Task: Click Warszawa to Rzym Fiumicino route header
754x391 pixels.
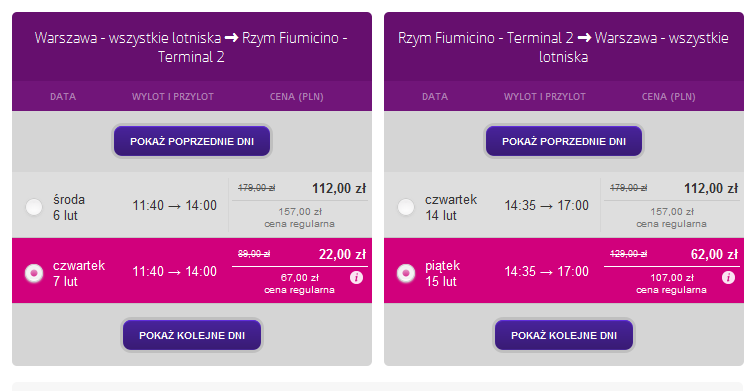Action: point(191,47)
